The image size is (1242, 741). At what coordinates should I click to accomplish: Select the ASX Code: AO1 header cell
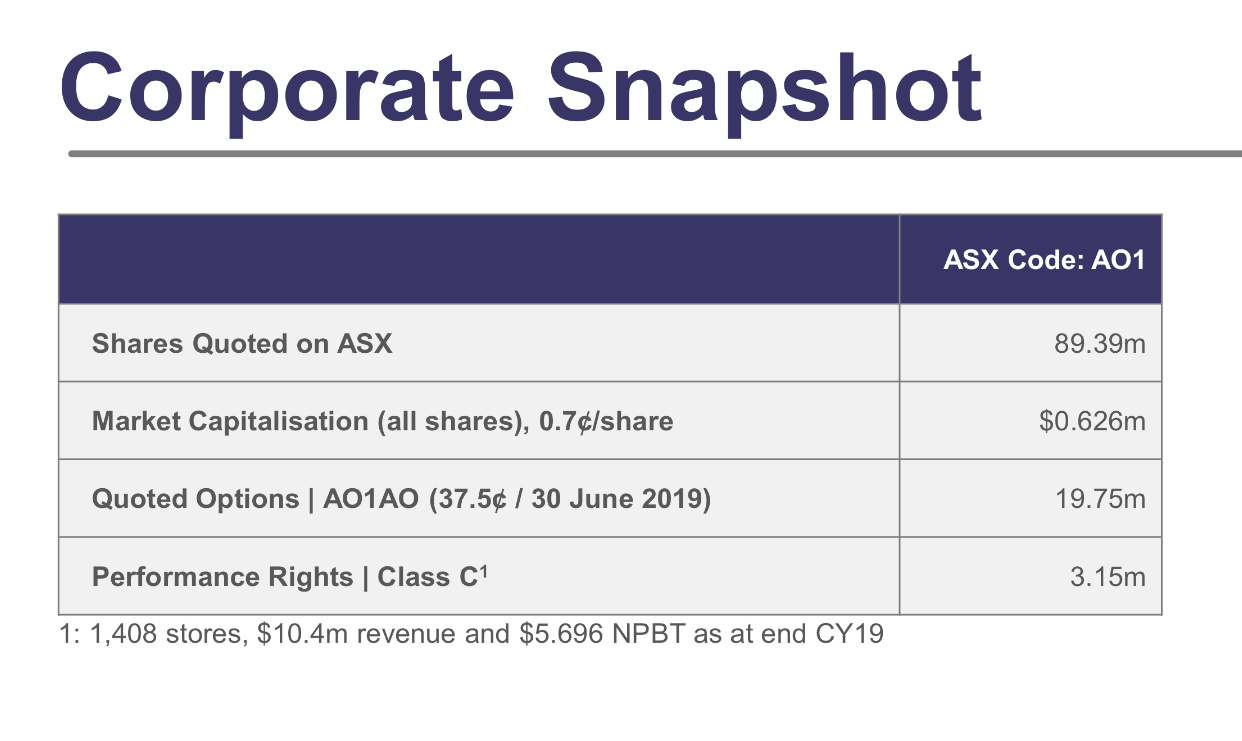(x=1031, y=259)
